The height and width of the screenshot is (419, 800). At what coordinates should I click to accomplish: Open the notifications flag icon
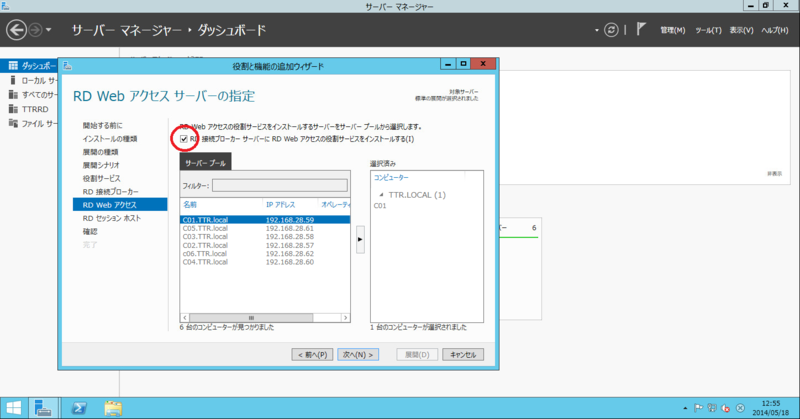coord(641,30)
